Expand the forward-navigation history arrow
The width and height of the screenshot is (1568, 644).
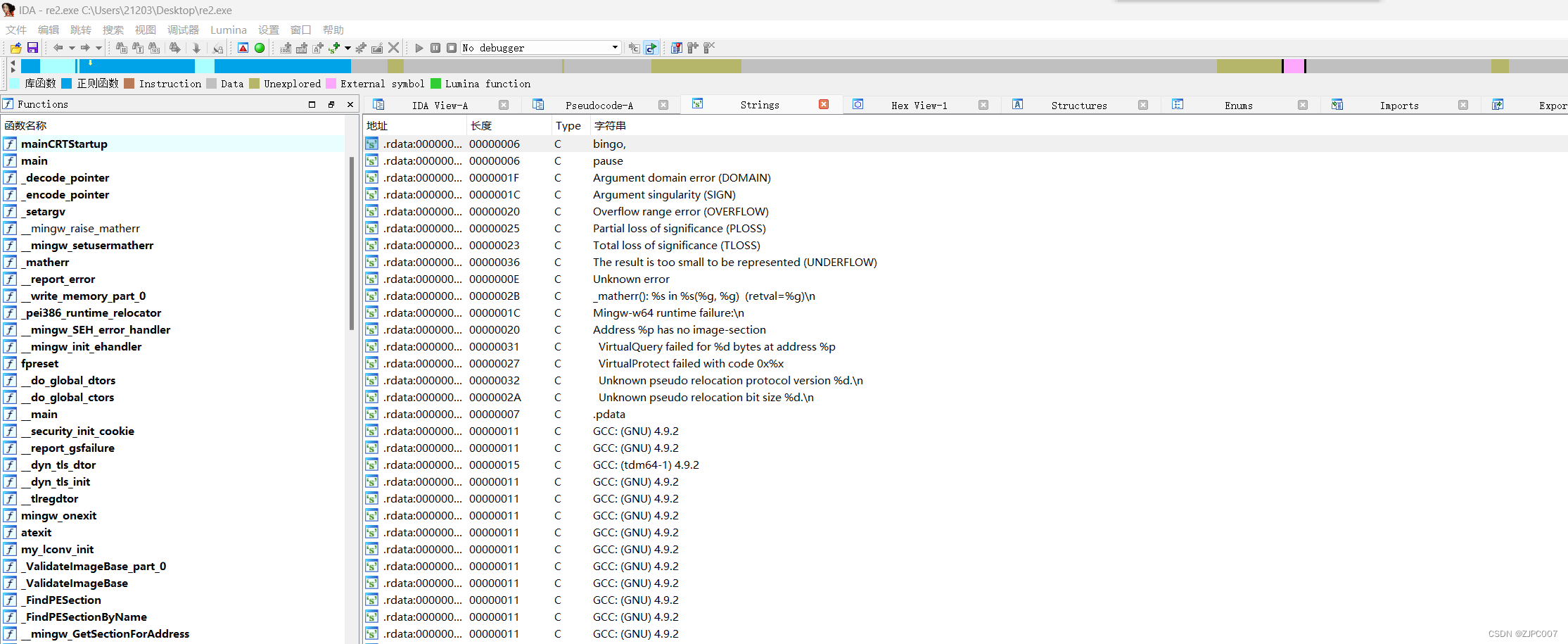98,47
